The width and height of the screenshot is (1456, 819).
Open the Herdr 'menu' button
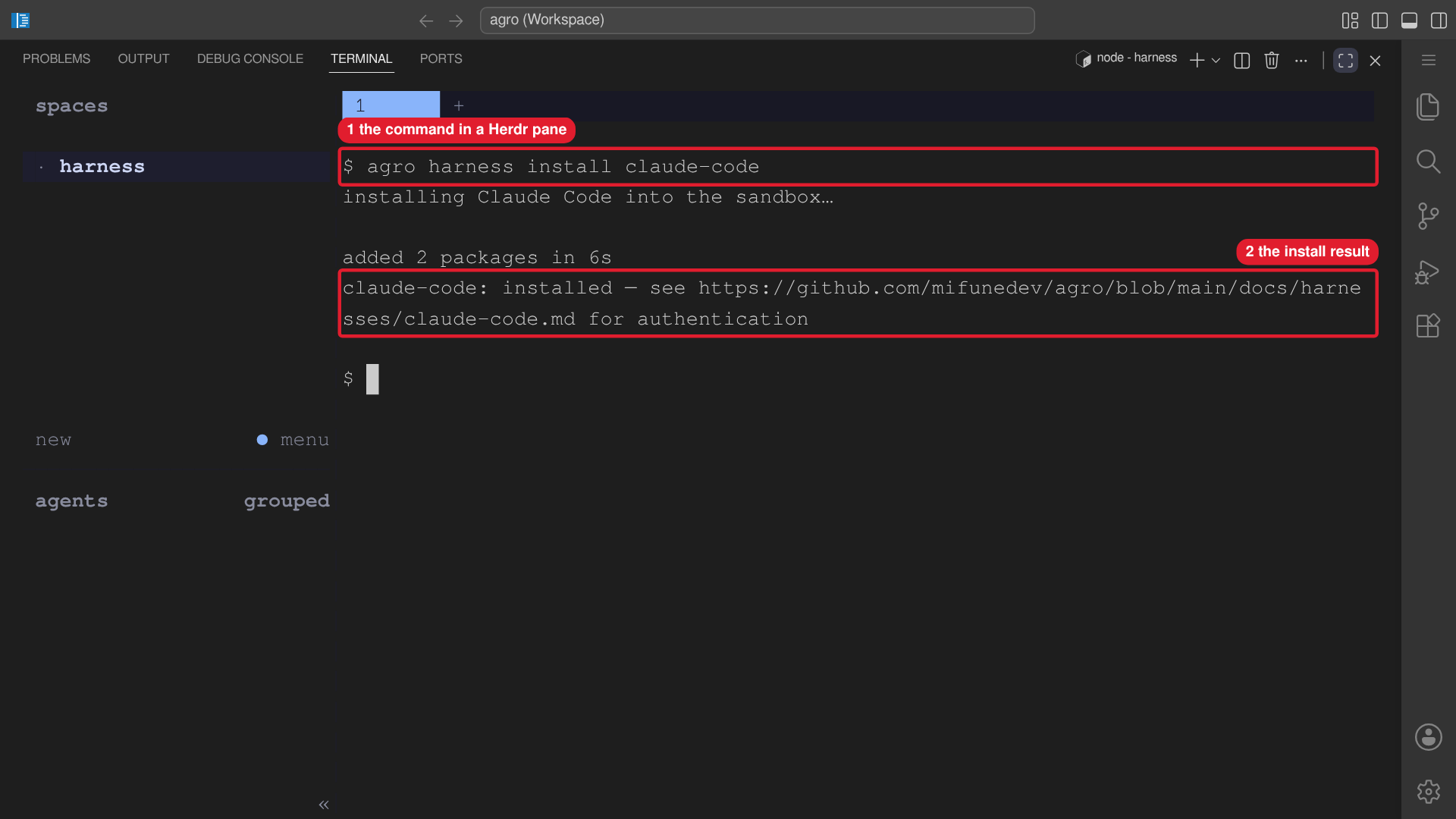pyautogui.click(x=304, y=440)
